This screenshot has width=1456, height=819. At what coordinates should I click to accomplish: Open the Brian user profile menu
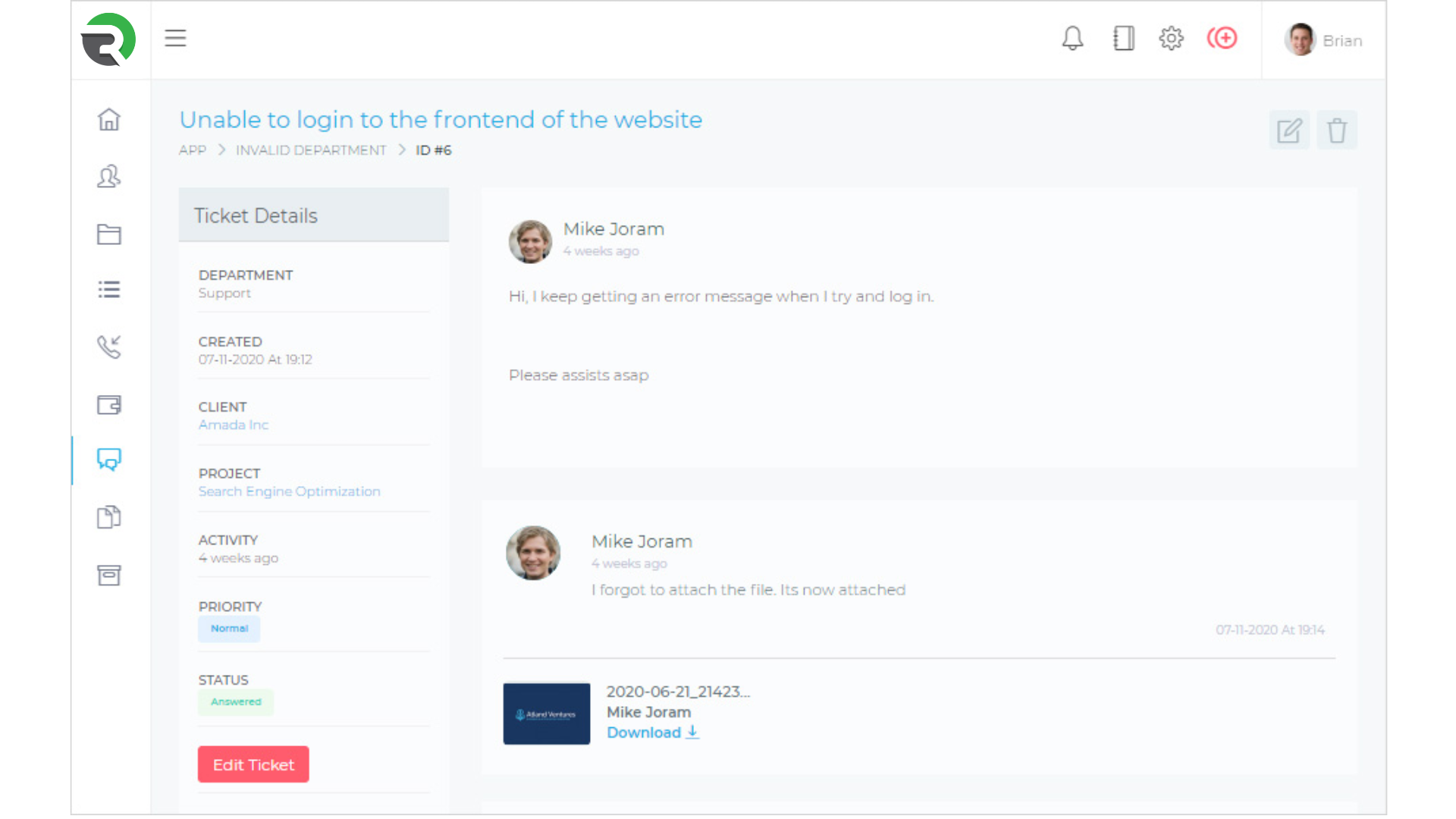[1323, 40]
